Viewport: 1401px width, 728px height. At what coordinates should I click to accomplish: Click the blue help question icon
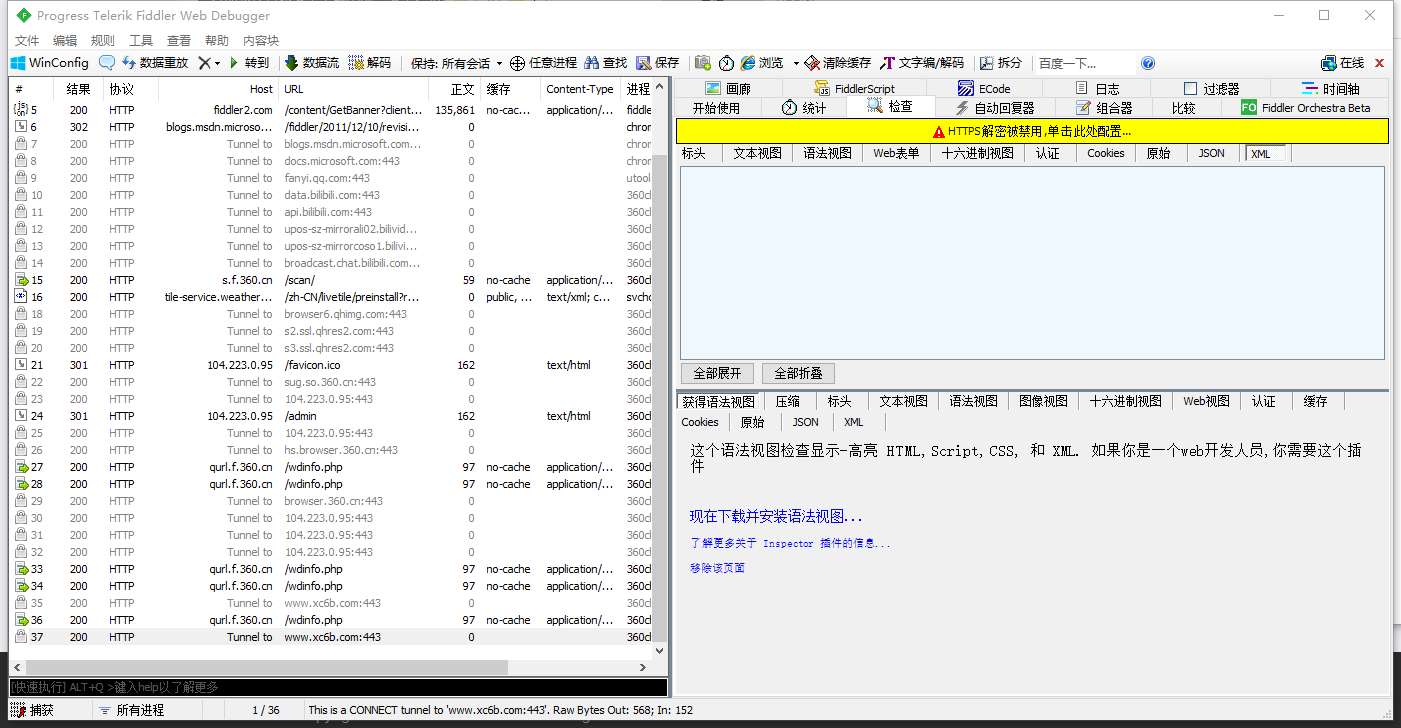pyautogui.click(x=1148, y=63)
